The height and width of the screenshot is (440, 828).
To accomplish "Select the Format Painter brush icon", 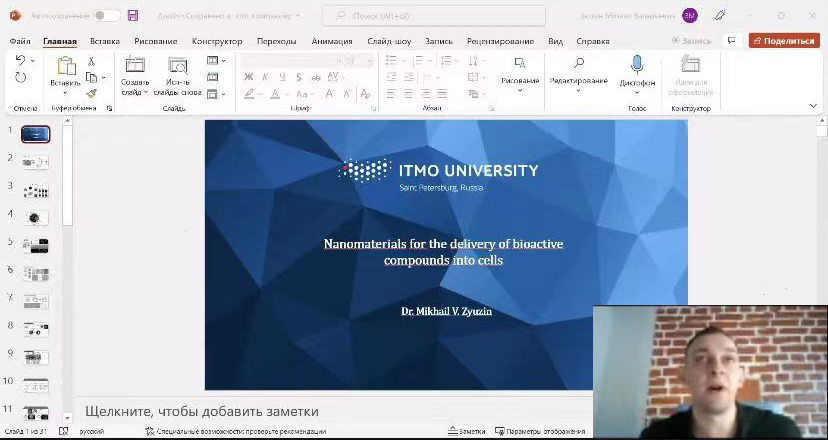I will pyautogui.click(x=91, y=93).
